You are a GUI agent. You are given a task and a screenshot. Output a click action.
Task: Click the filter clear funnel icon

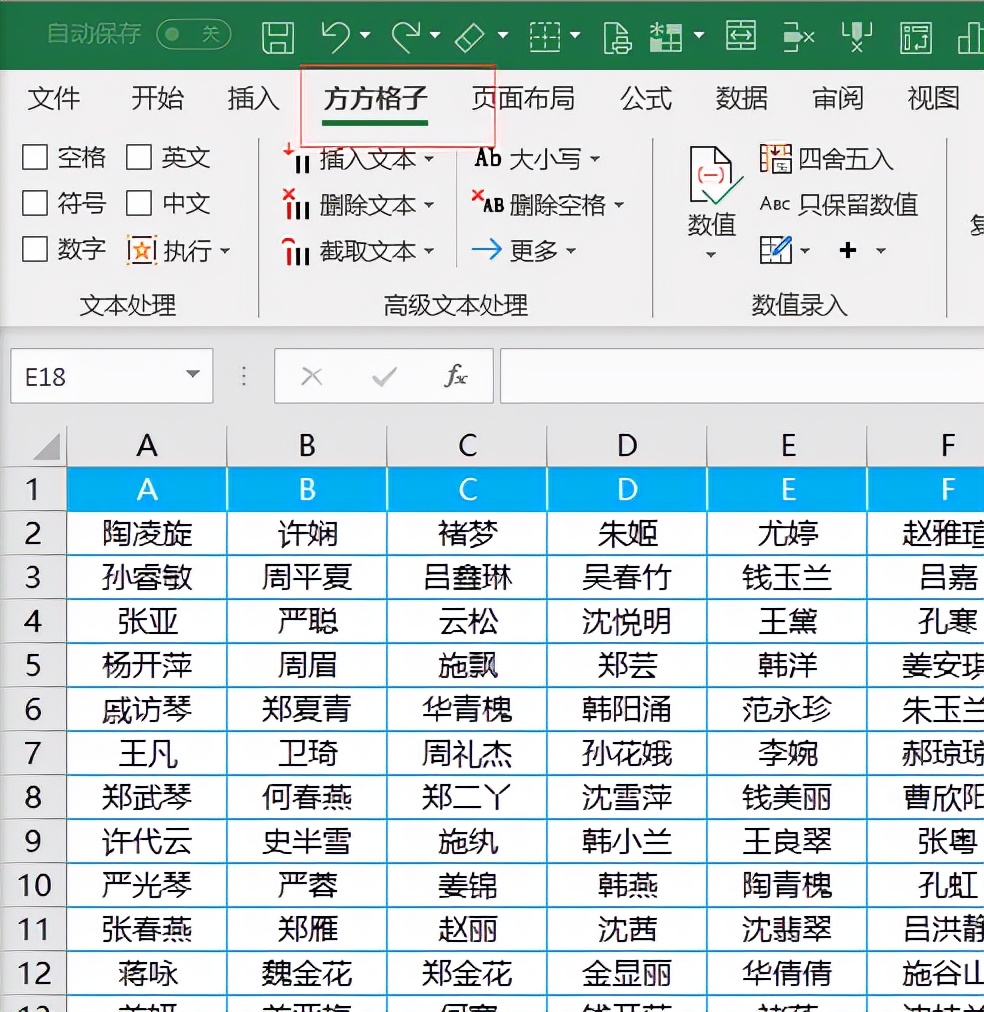(x=856, y=36)
